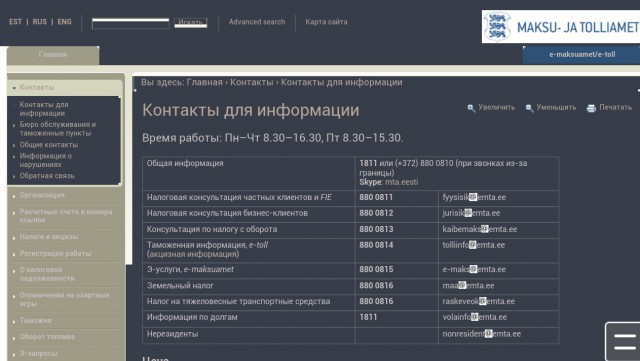Click the kaibemaks@emta.ee email link

click(x=480, y=229)
